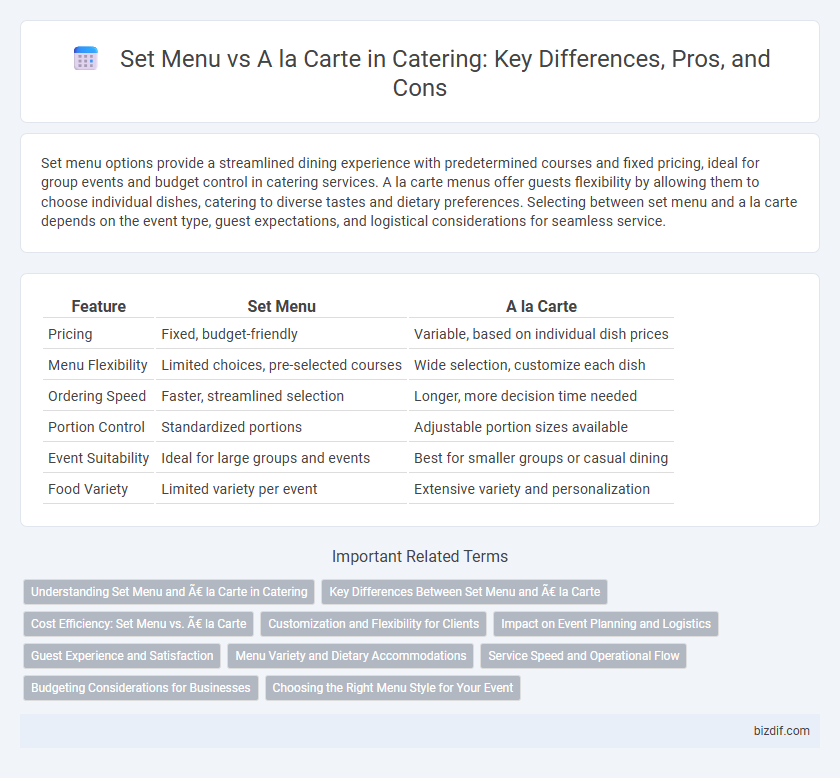Select the 'Ordering Speed' row label
This screenshot has height=778, width=840.
point(97,396)
